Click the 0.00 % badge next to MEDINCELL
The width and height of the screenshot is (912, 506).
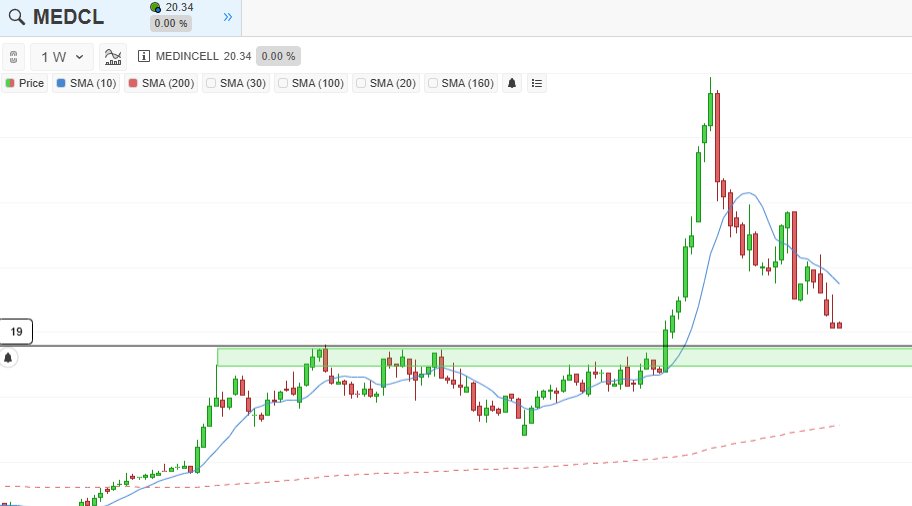[278, 56]
